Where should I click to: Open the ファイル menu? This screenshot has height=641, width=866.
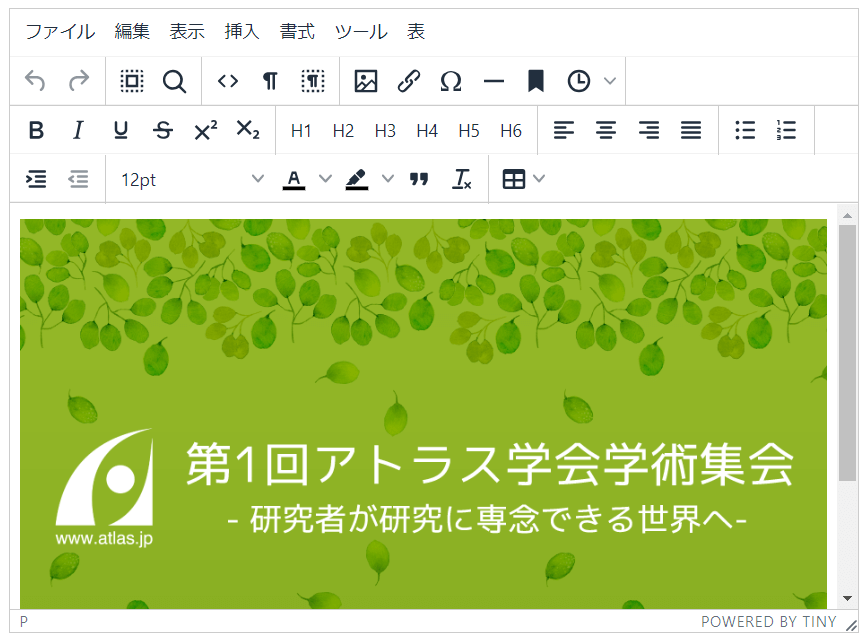coord(61,31)
